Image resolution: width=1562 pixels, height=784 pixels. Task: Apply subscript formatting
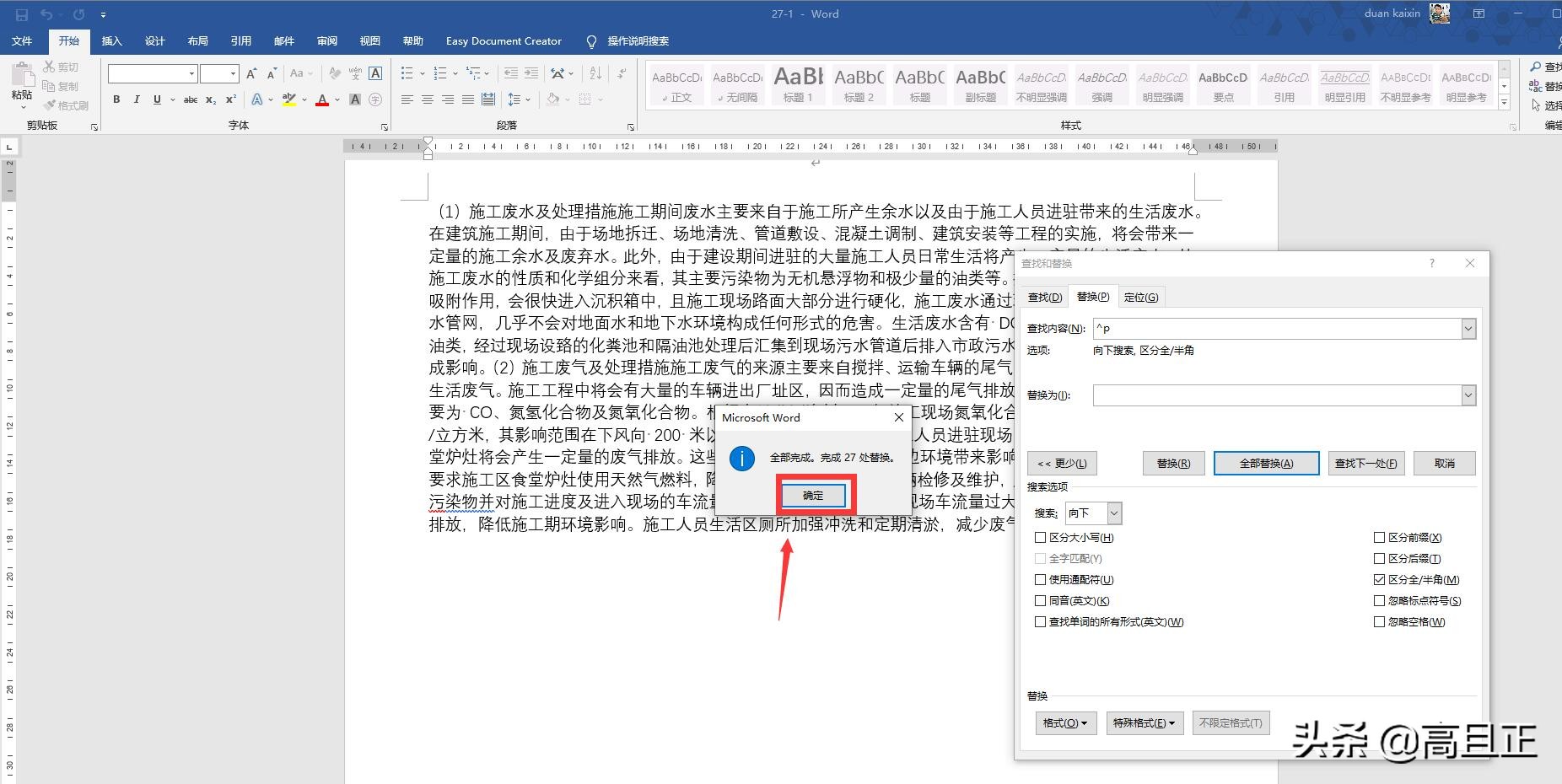(211, 99)
